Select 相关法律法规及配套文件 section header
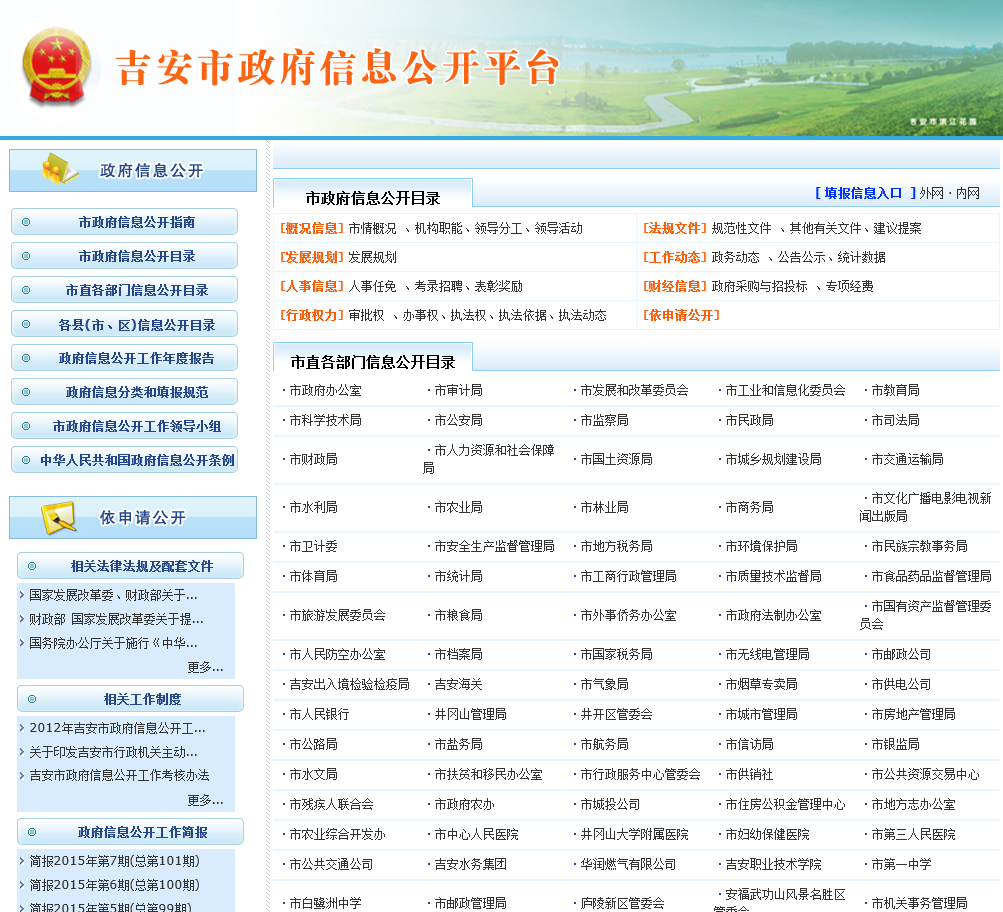This screenshot has width=1003, height=912. click(130, 566)
